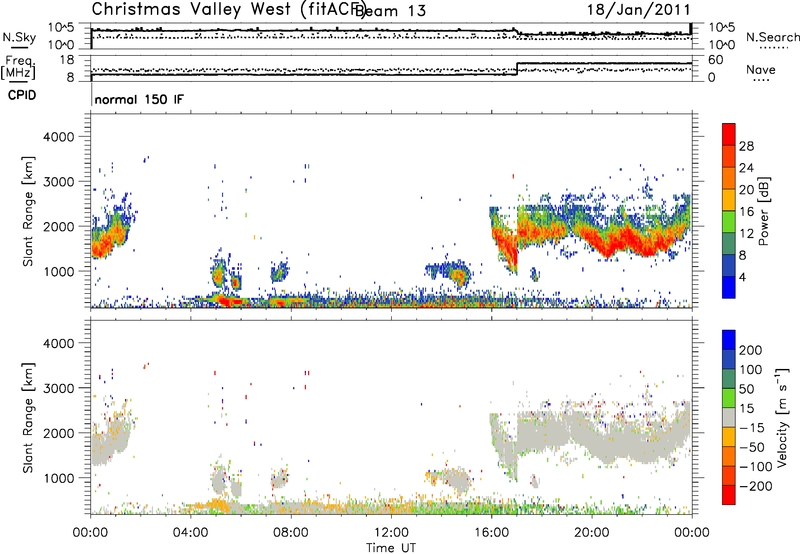This screenshot has height=554, width=800.
Task: Click the 8 label on power colorbar
Action: (x=742, y=256)
